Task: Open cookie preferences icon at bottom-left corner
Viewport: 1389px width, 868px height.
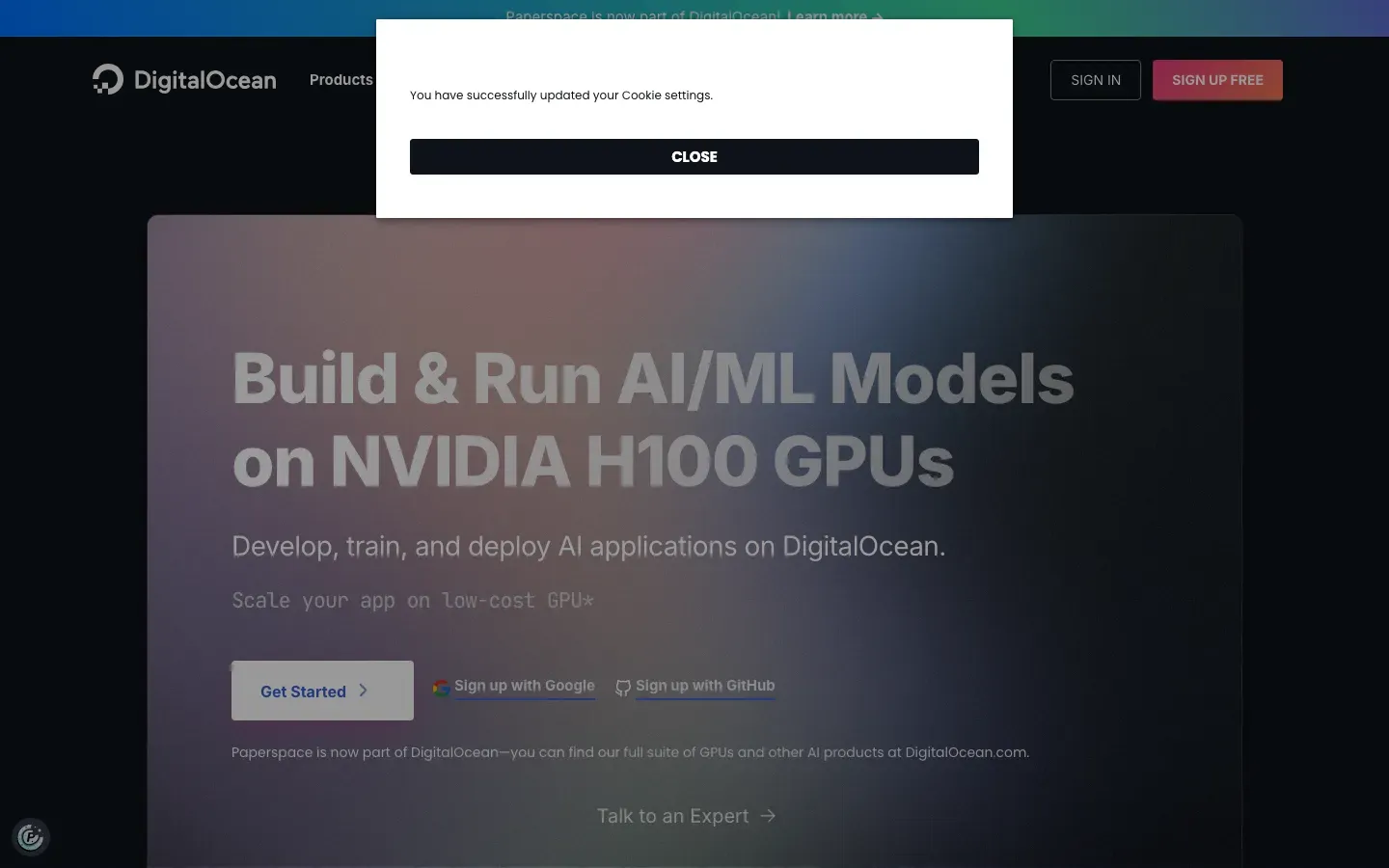Action: (x=31, y=837)
